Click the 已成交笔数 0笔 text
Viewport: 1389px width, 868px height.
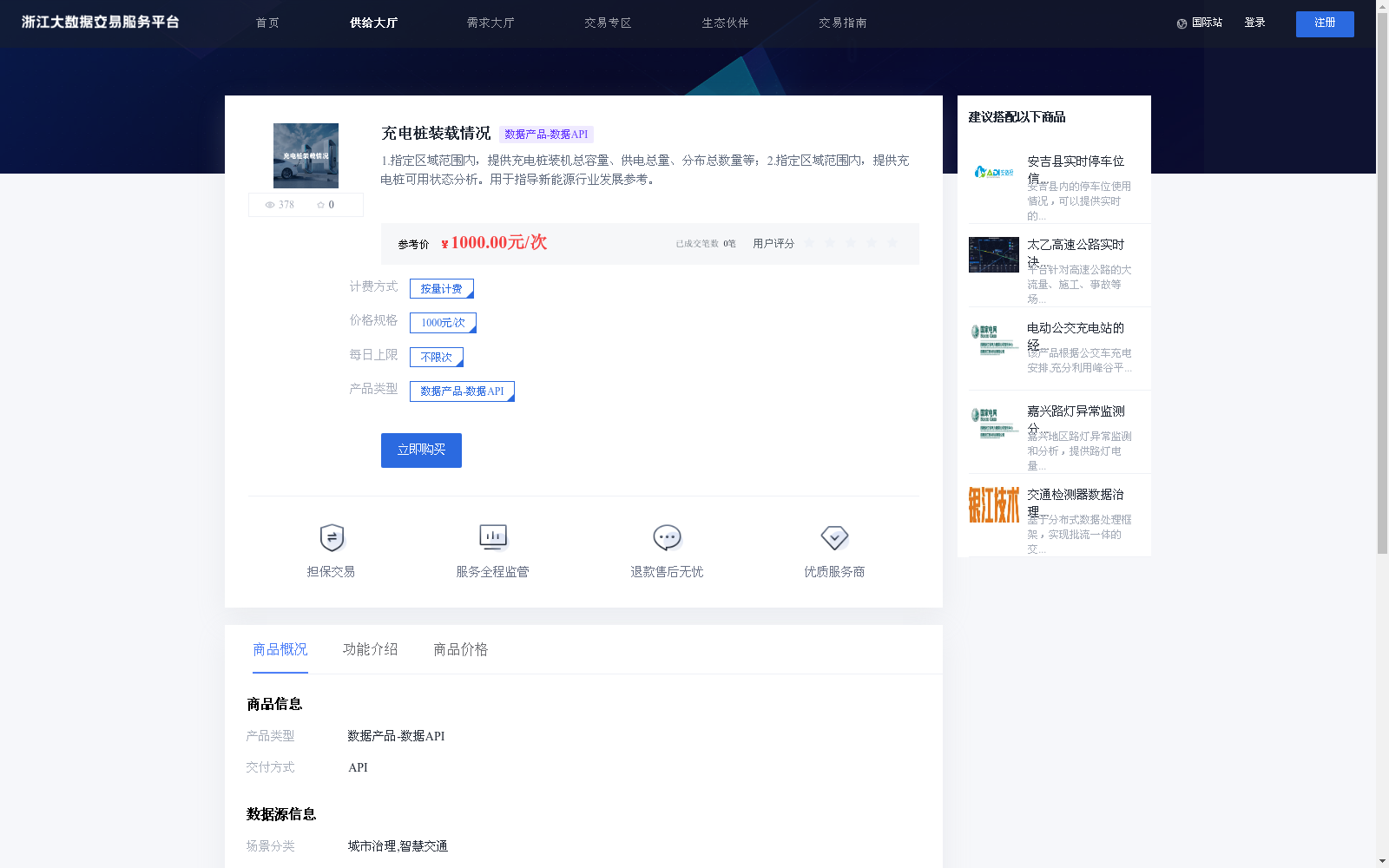click(x=706, y=244)
